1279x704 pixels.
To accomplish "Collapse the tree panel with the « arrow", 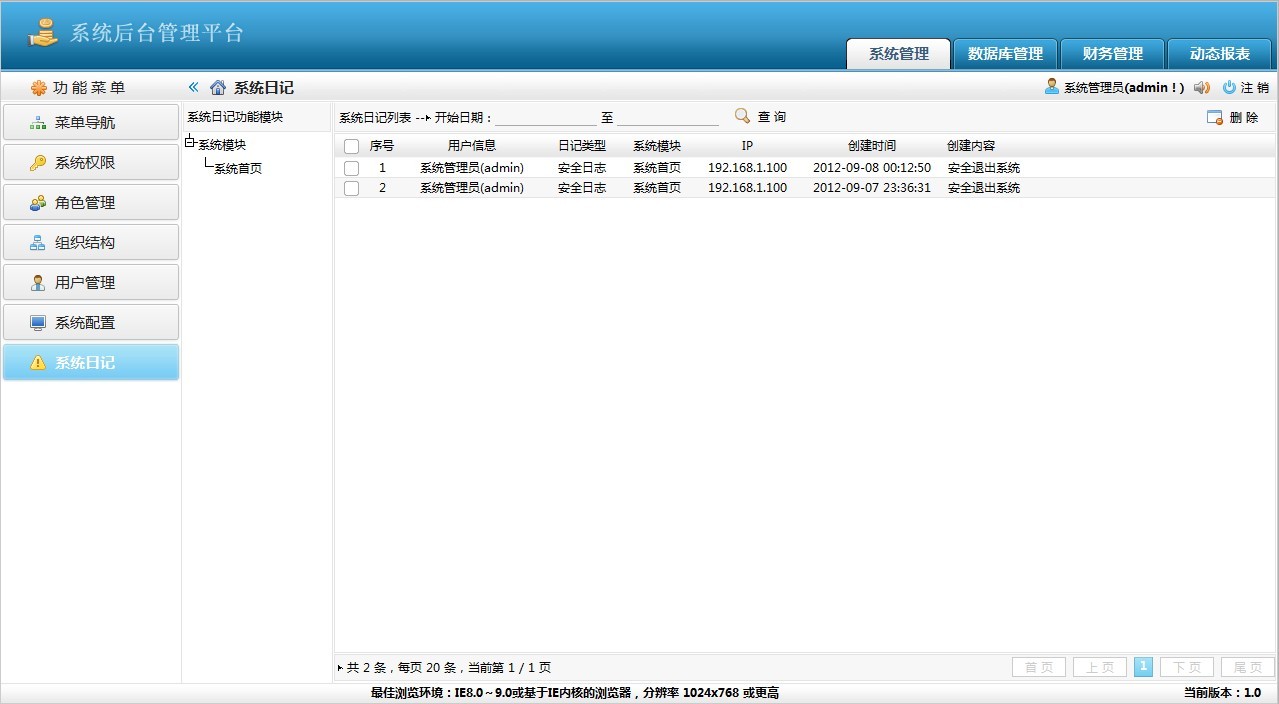I will pos(193,87).
